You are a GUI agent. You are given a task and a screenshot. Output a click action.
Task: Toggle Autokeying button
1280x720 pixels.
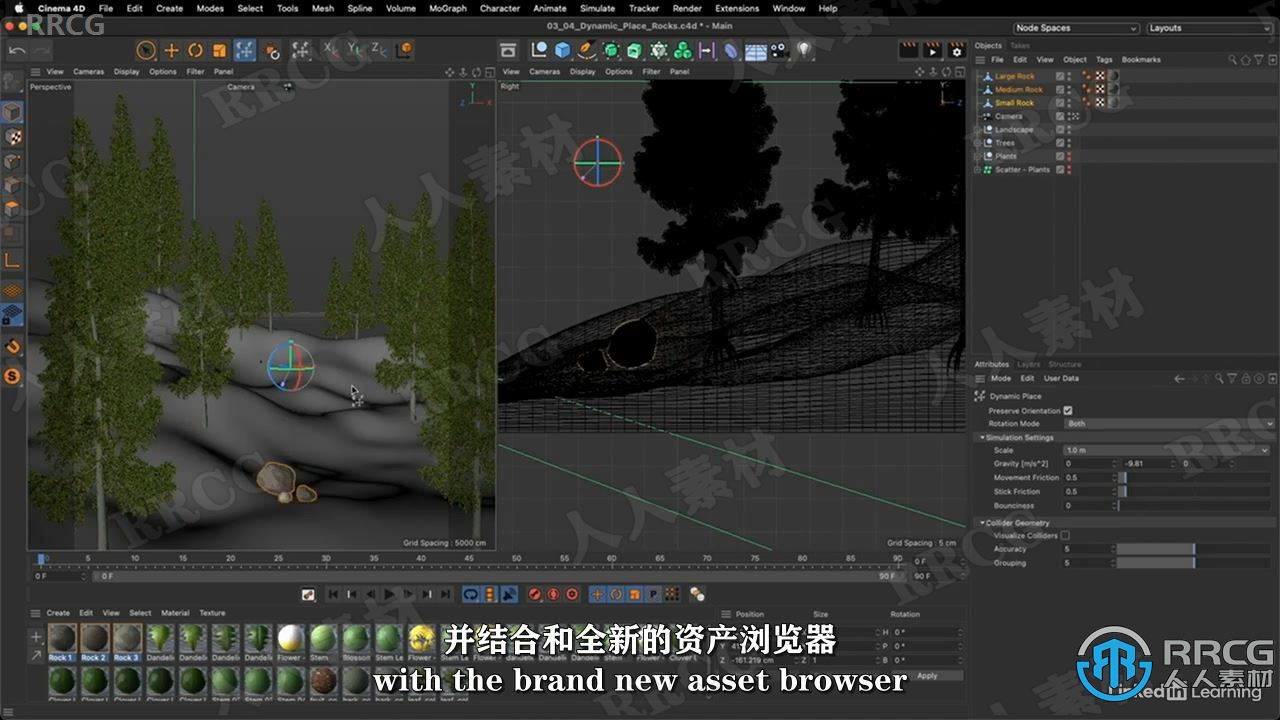tap(553, 594)
